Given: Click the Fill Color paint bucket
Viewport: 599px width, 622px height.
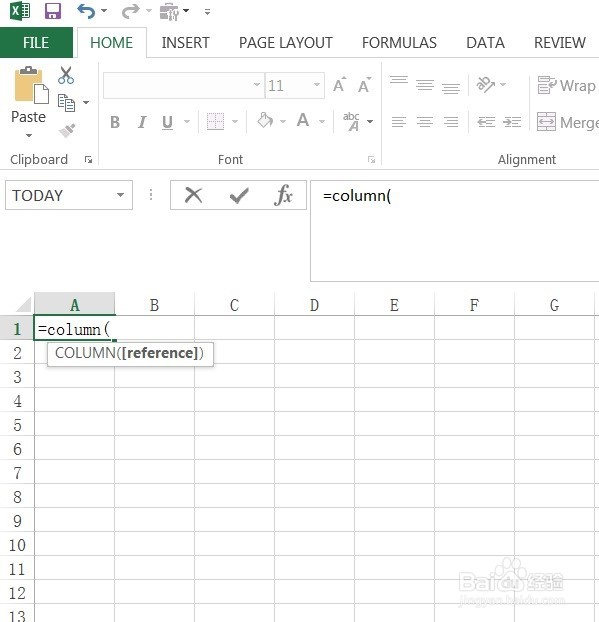Looking at the screenshot, I should 265,120.
